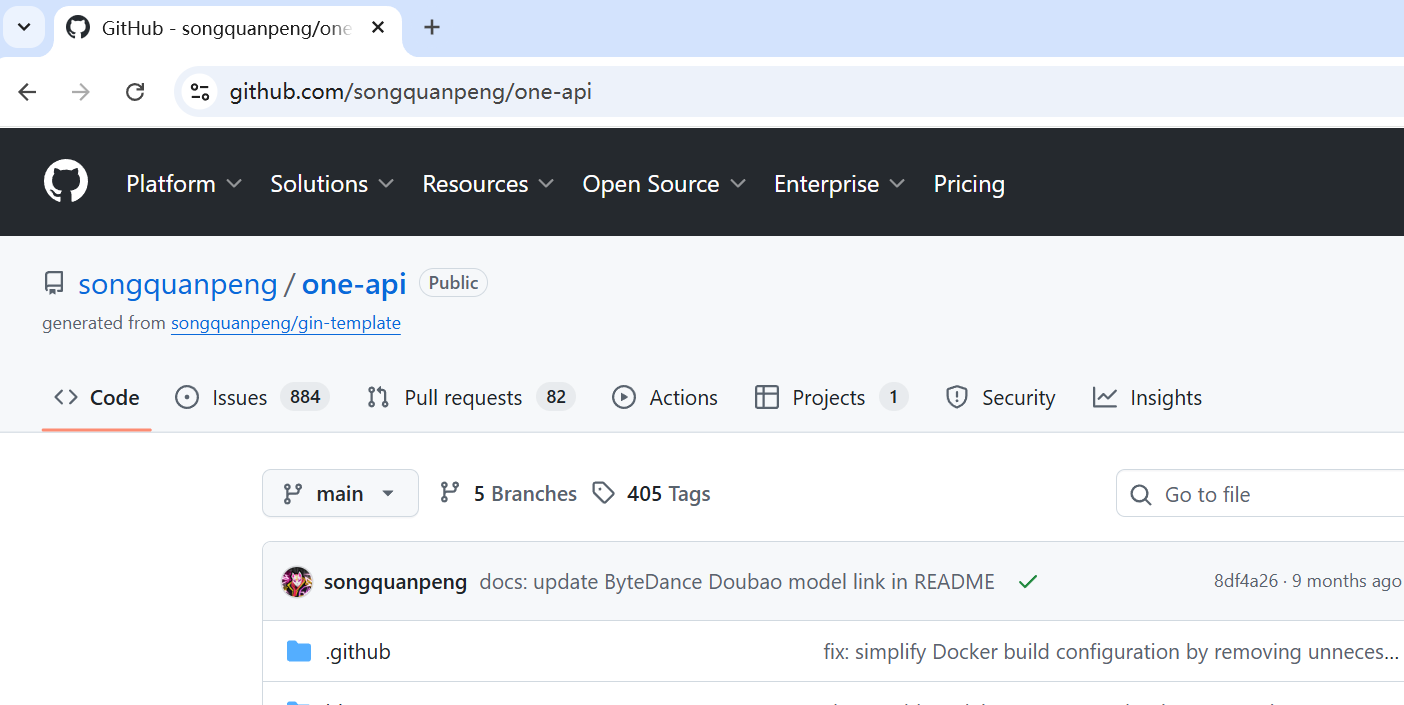
Task: Open the main branch selector dropdown
Action: tap(340, 493)
